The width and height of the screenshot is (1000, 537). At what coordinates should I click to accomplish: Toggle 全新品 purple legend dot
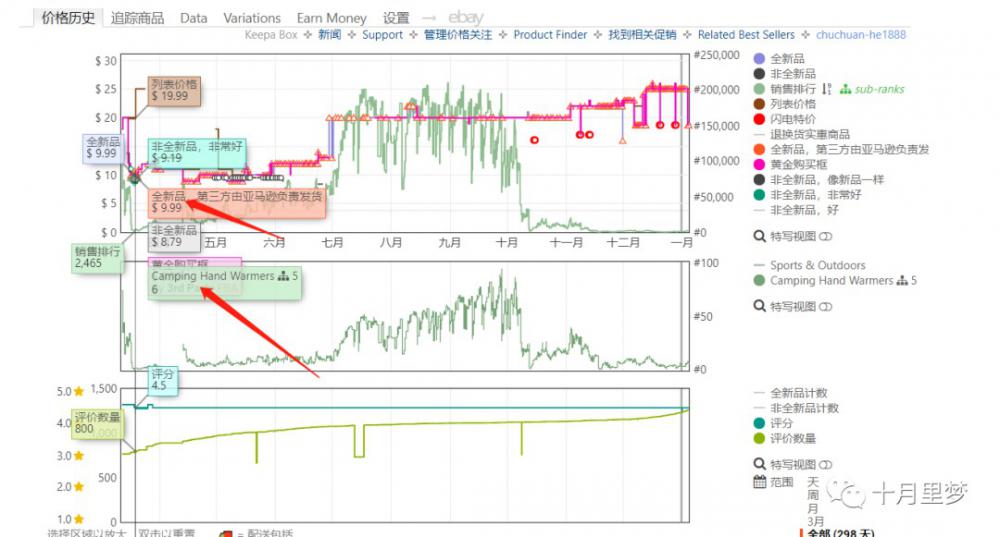tap(759, 59)
